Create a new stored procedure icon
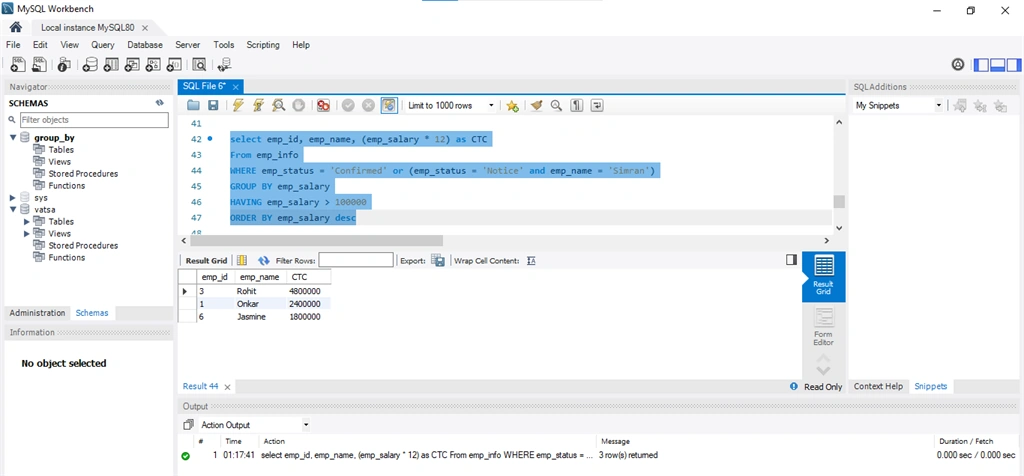The width and height of the screenshot is (1024, 476). 153,64
